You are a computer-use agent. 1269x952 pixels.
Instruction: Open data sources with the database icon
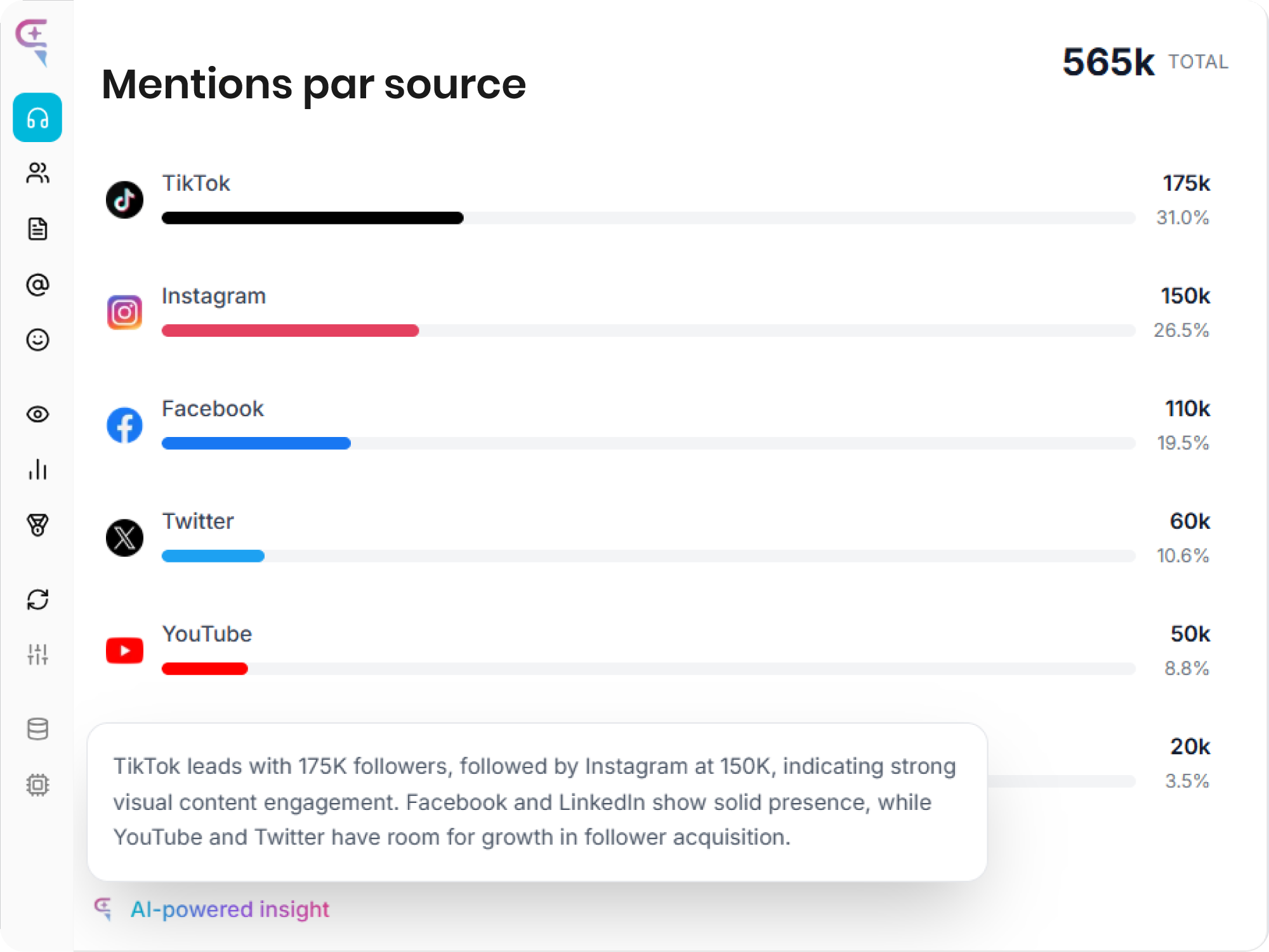(x=37, y=728)
